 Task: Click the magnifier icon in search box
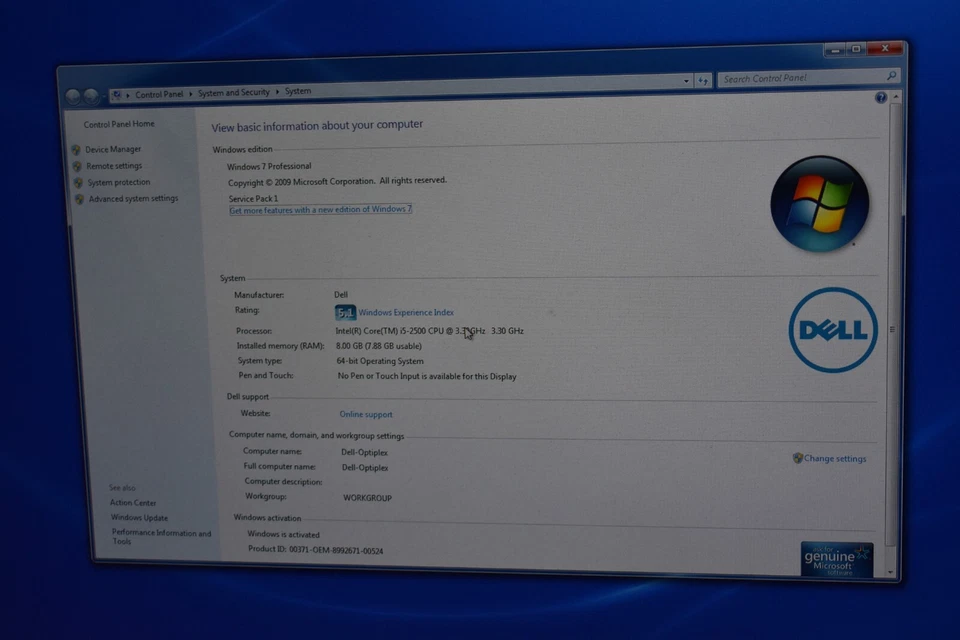pyautogui.click(x=891, y=76)
